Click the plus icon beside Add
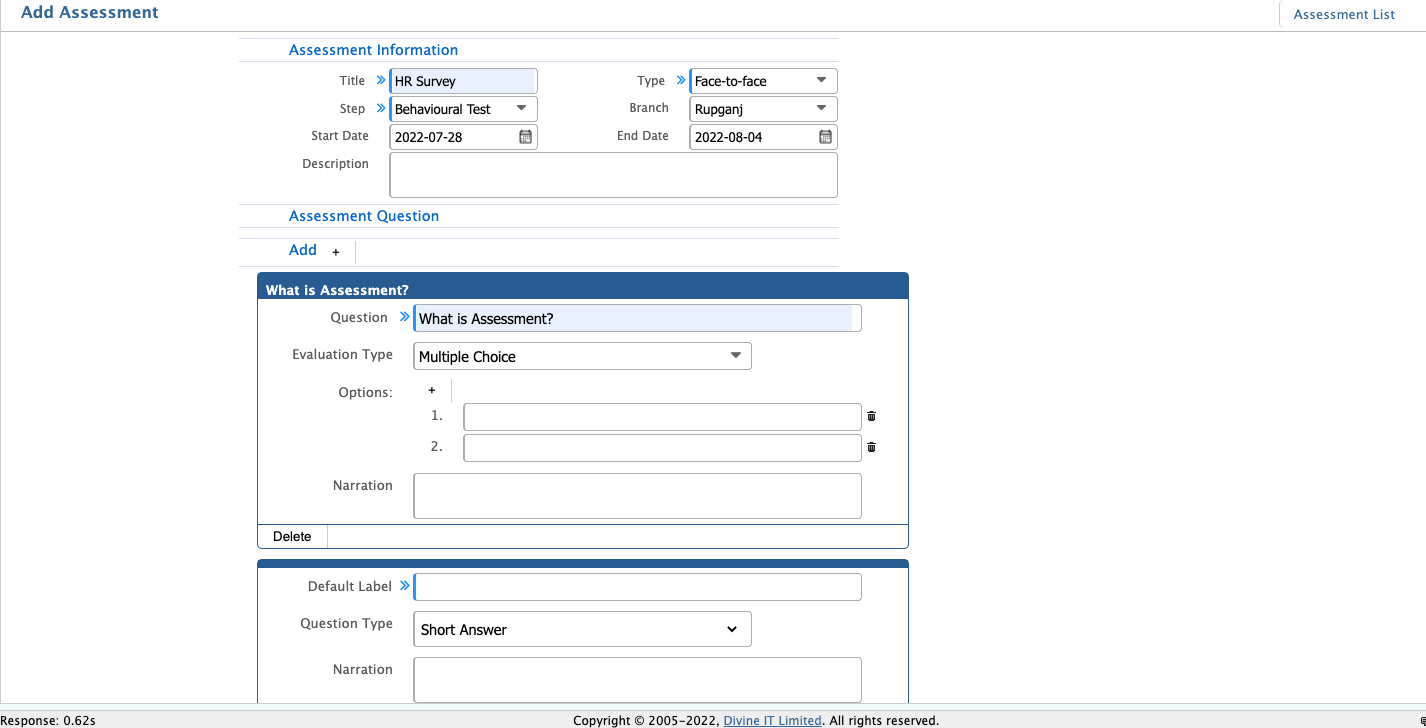Screen dimensions: 1426x728 tap(335, 252)
